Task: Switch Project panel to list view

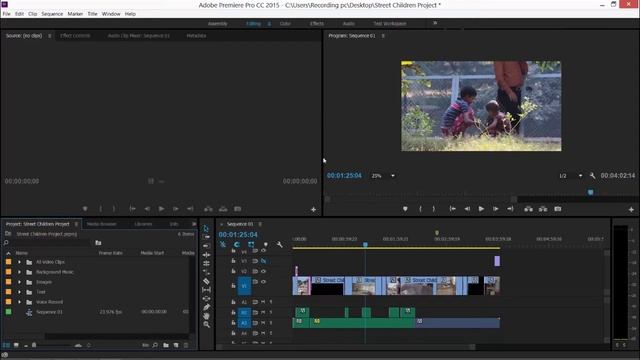Action: [6, 345]
